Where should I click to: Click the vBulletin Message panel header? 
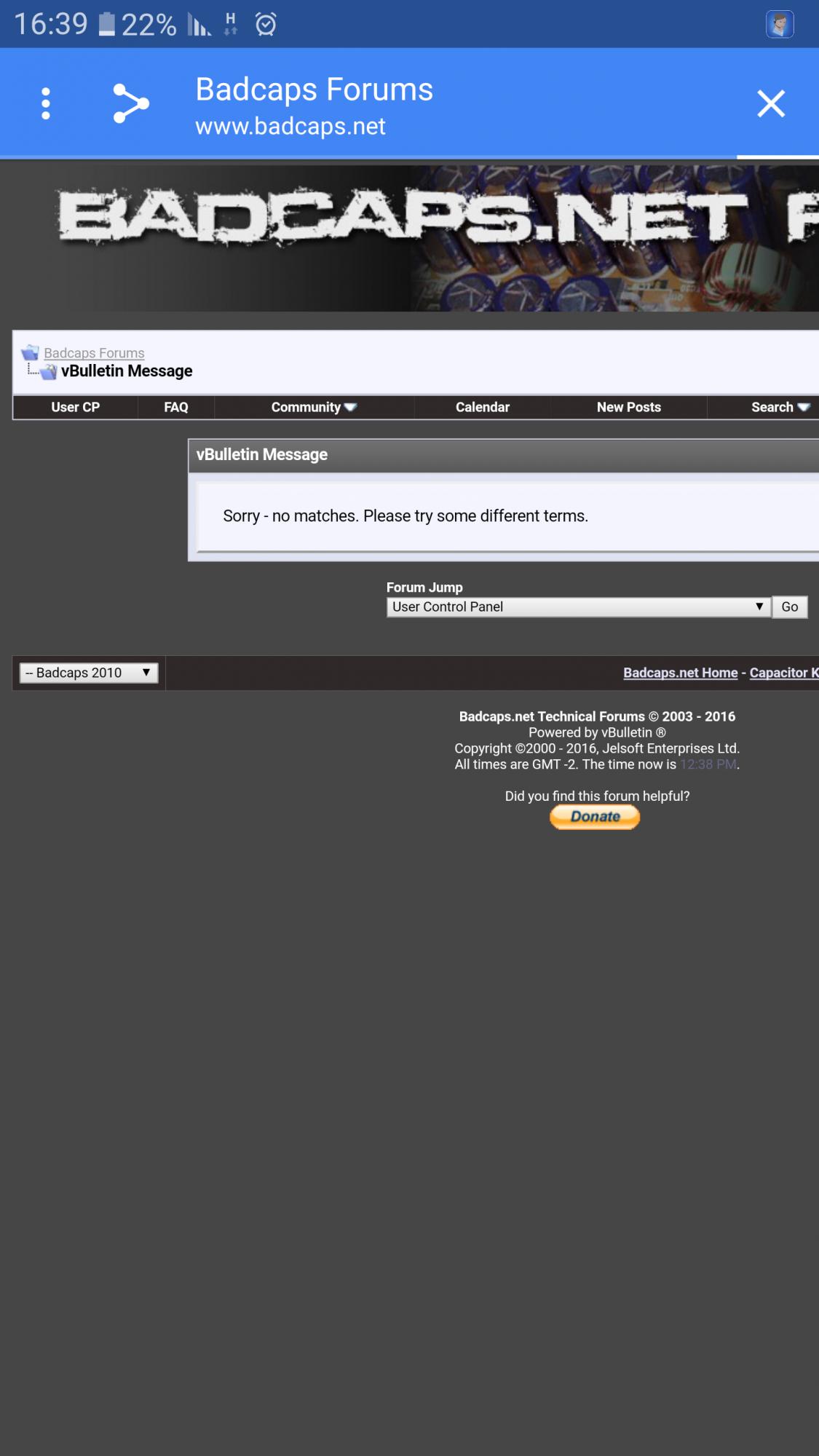[504, 455]
